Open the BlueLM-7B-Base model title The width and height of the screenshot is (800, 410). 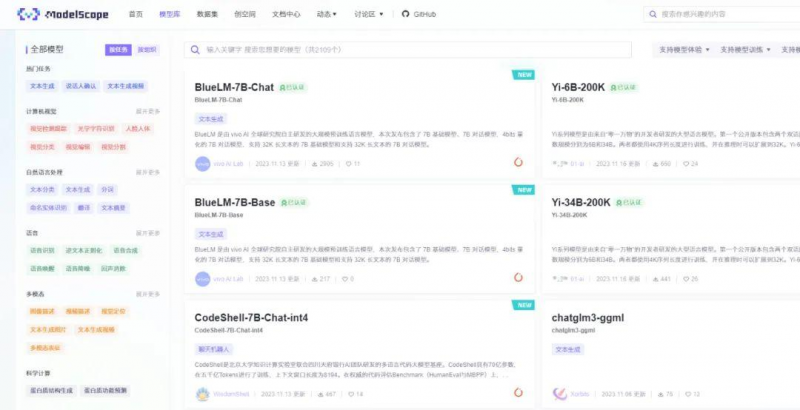pyautogui.click(x=235, y=202)
